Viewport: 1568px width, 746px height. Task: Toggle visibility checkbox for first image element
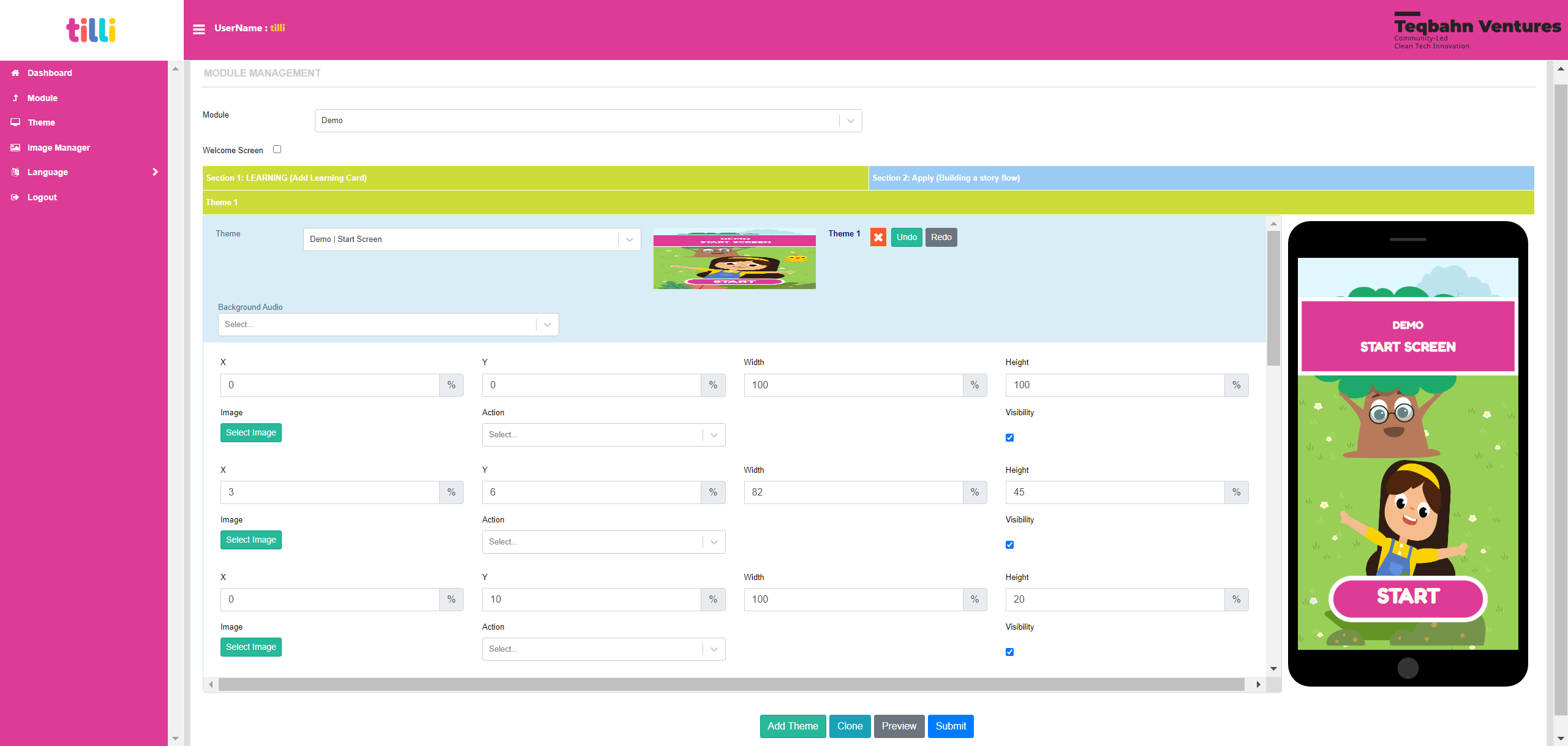click(x=1009, y=437)
